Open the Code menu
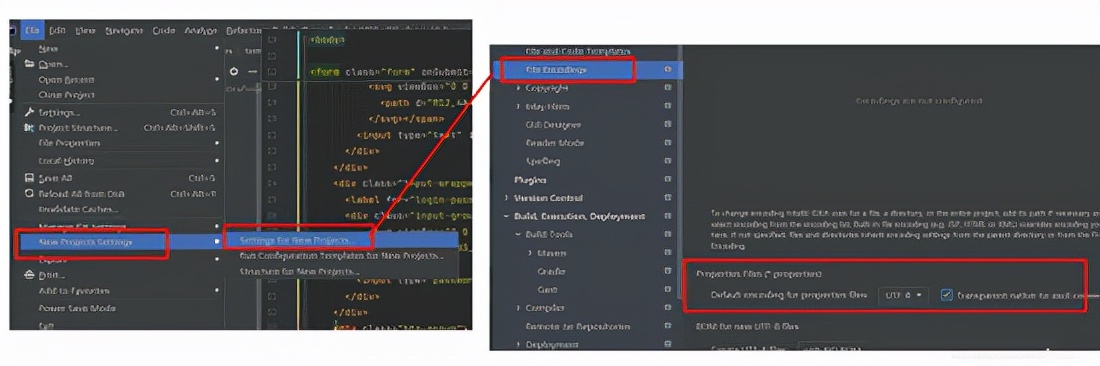Screen dimensions: 1100x366 [x=163, y=31]
